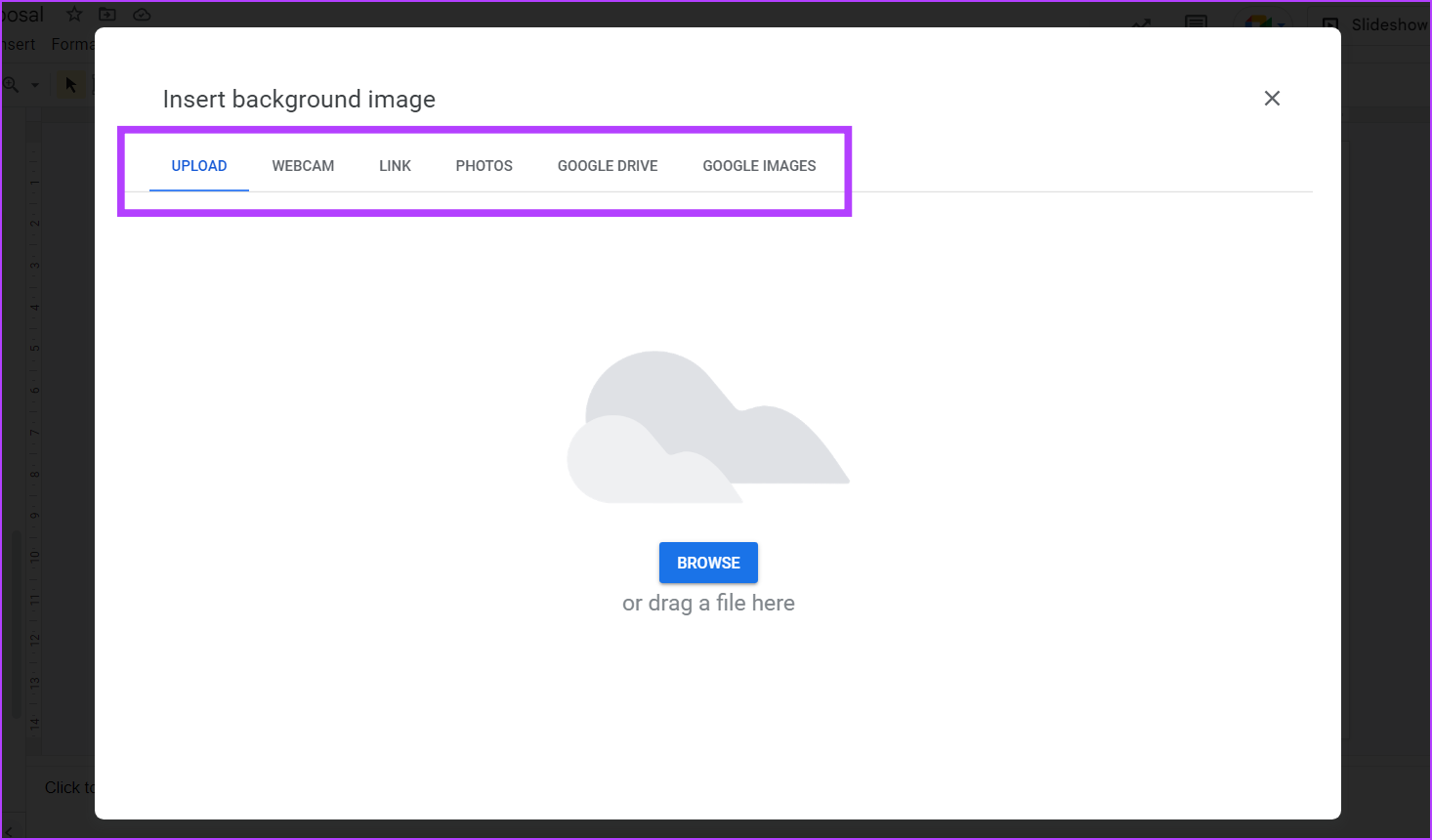Select the Upload tab
The width and height of the screenshot is (1432, 840).
[x=199, y=166]
